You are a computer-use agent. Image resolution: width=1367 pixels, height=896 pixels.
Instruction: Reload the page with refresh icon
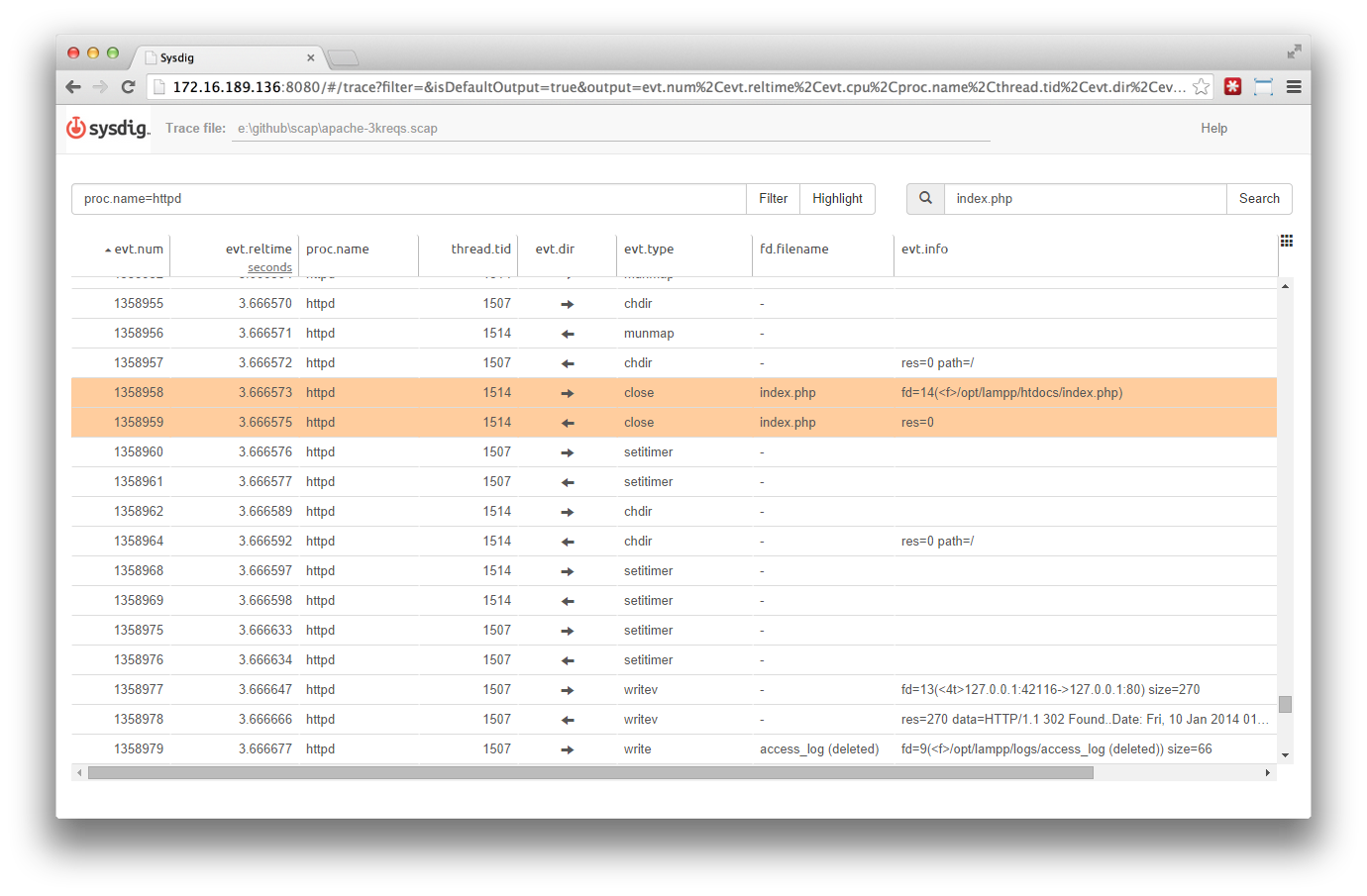pos(128,87)
